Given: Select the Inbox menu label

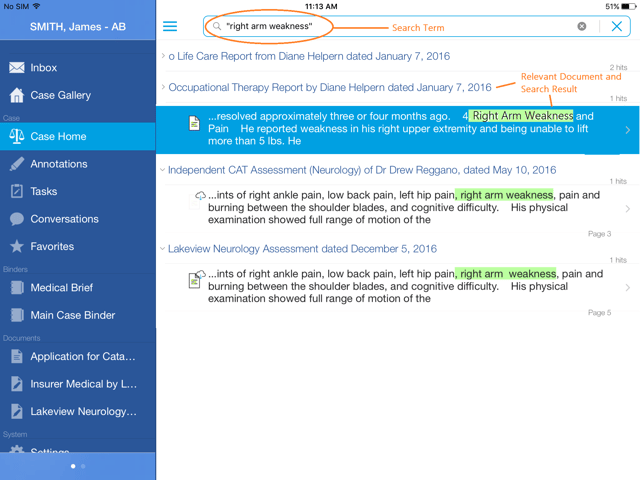Looking at the screenshot, I should point(44,68).
